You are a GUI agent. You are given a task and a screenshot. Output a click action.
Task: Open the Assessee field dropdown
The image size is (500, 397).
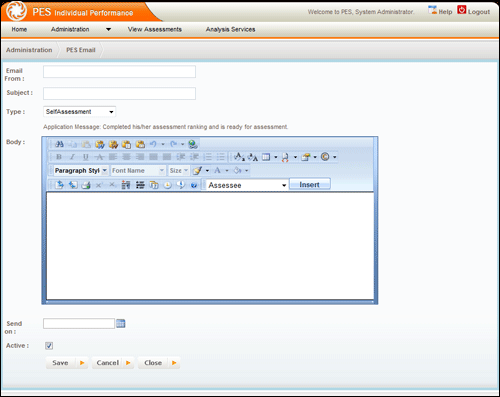(247, 185)
